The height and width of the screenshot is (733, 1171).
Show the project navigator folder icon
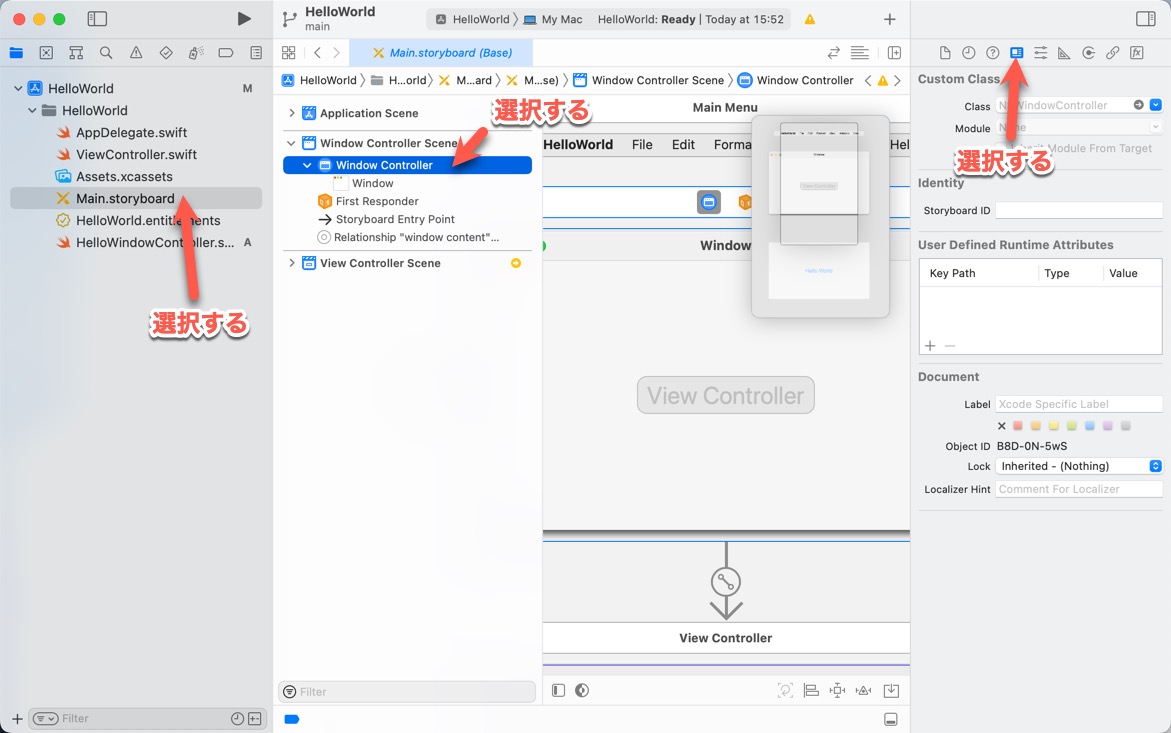pyautogui.click(x=16, y=52)
